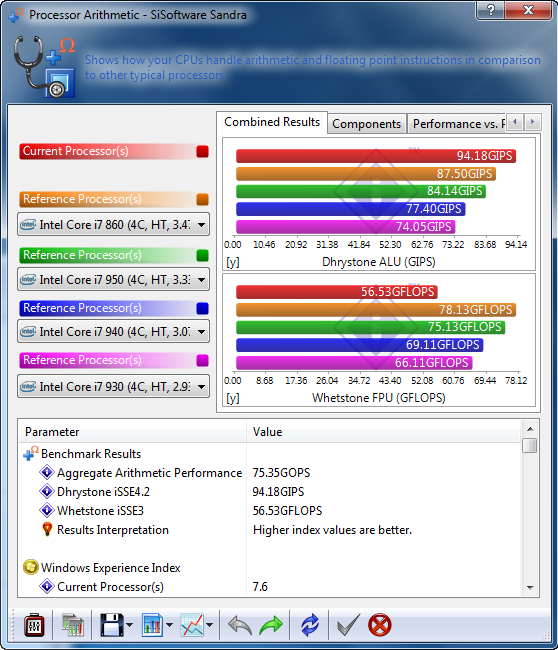Click the results list scroll up arrow
The width and height of the screenshot is (558, 650).
tap(530, 429)
